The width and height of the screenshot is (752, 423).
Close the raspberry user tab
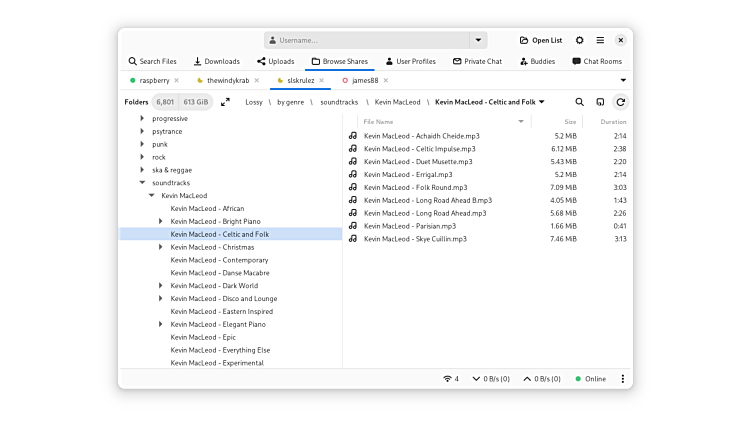pyautogui.click(x=177, y=80)
